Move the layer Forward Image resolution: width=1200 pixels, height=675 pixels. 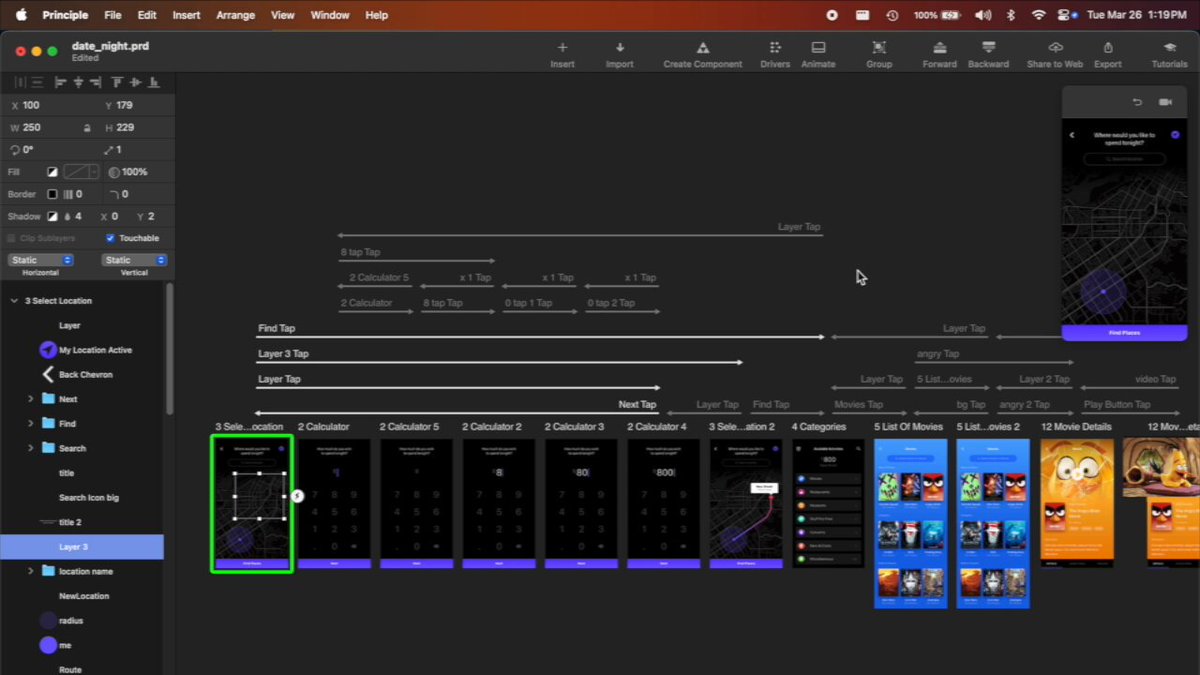939,54
